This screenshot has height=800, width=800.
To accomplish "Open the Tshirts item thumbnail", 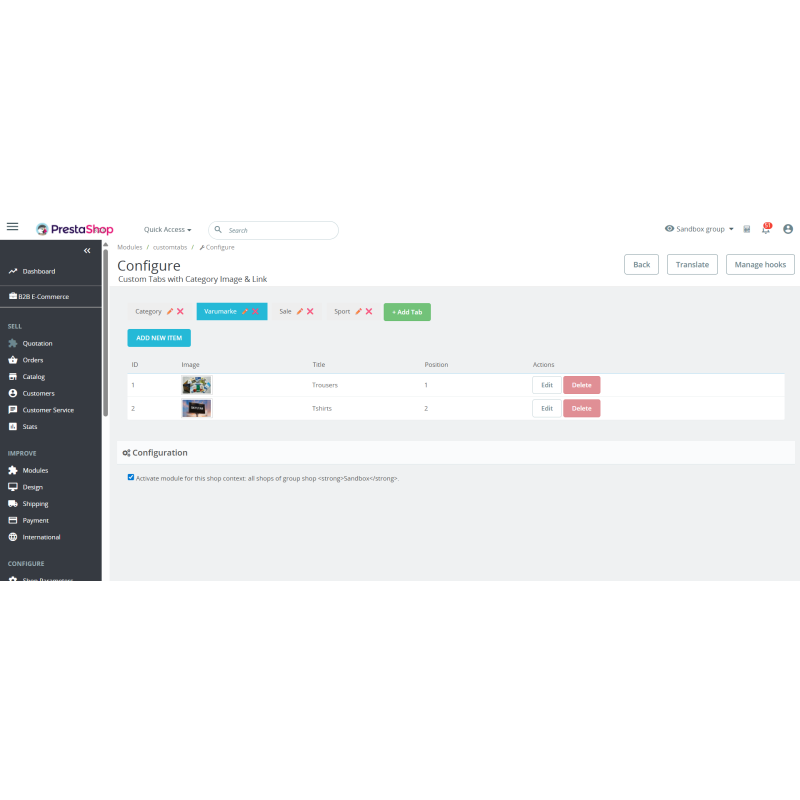I will (x=196, y=408).
